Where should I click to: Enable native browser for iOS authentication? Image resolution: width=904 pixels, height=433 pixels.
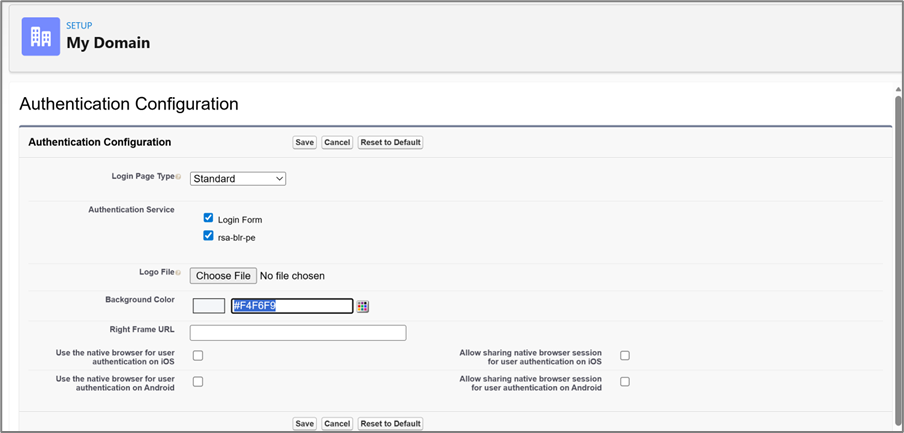198,356
